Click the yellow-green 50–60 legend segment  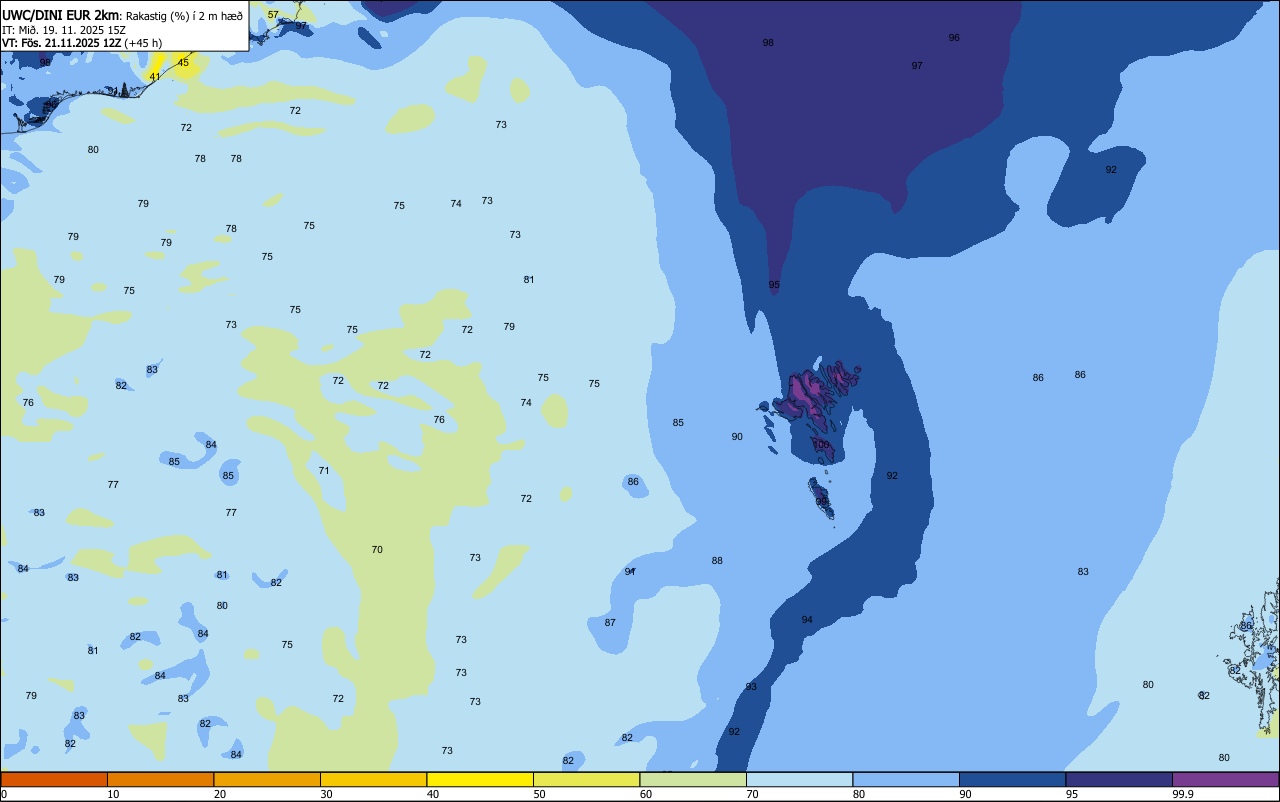586,779
